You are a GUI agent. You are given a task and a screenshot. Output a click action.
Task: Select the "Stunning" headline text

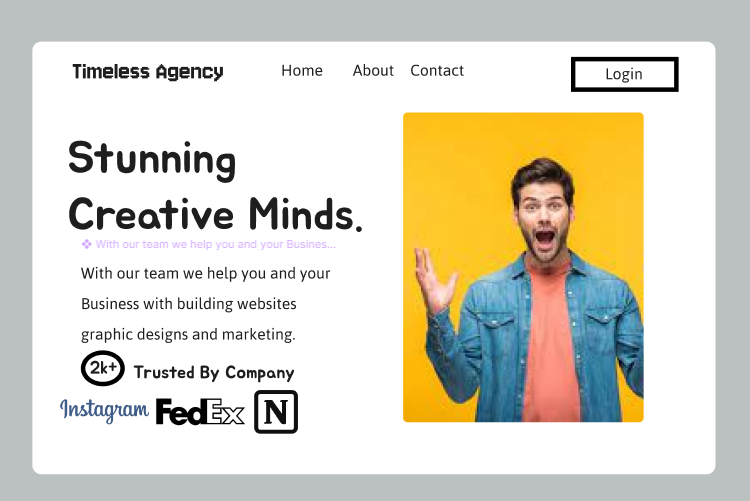(152, 160)
